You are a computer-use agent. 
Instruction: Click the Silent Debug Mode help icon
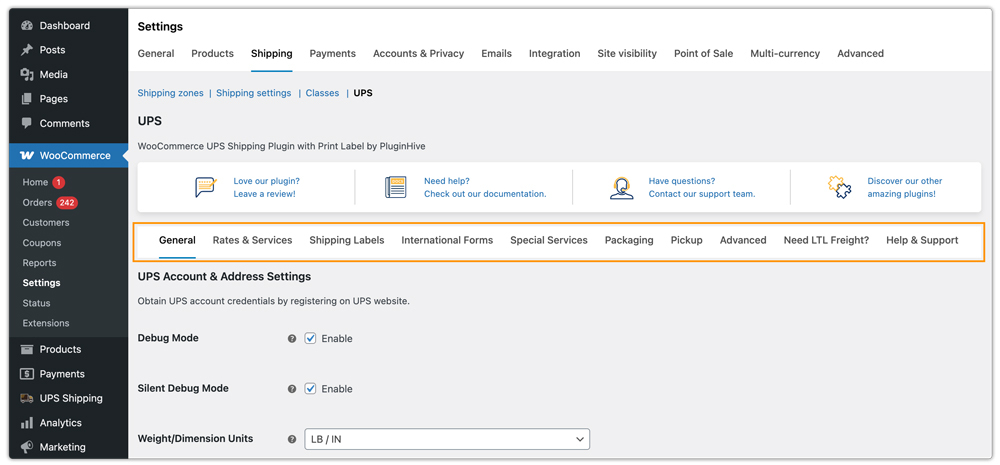[292, 388]
